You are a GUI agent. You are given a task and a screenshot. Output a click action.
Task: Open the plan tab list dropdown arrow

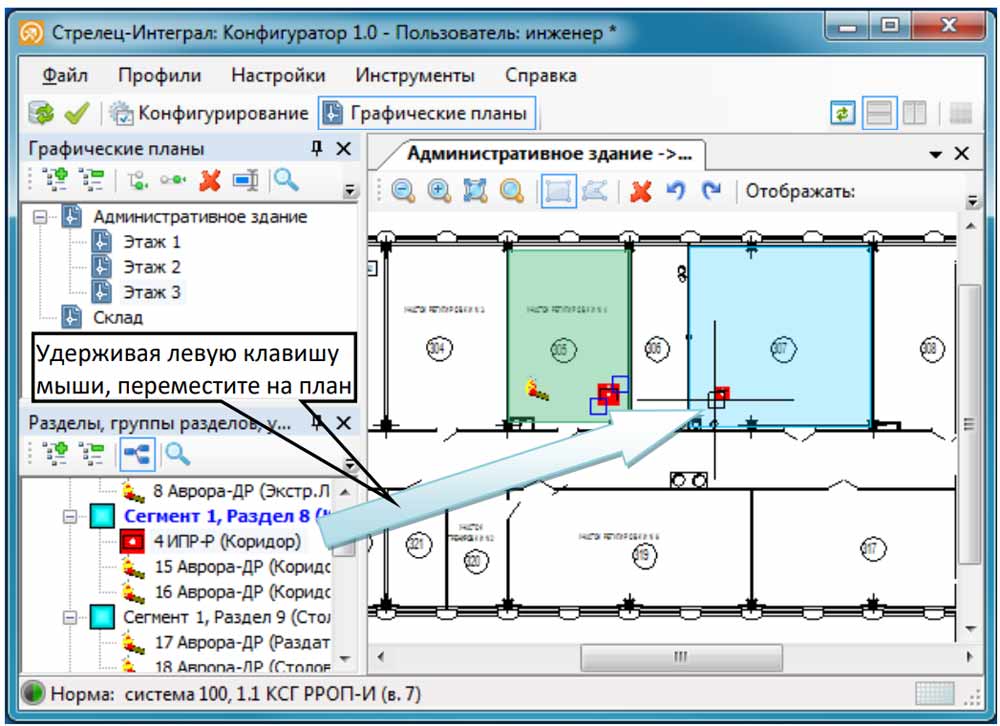pos(936,154)
